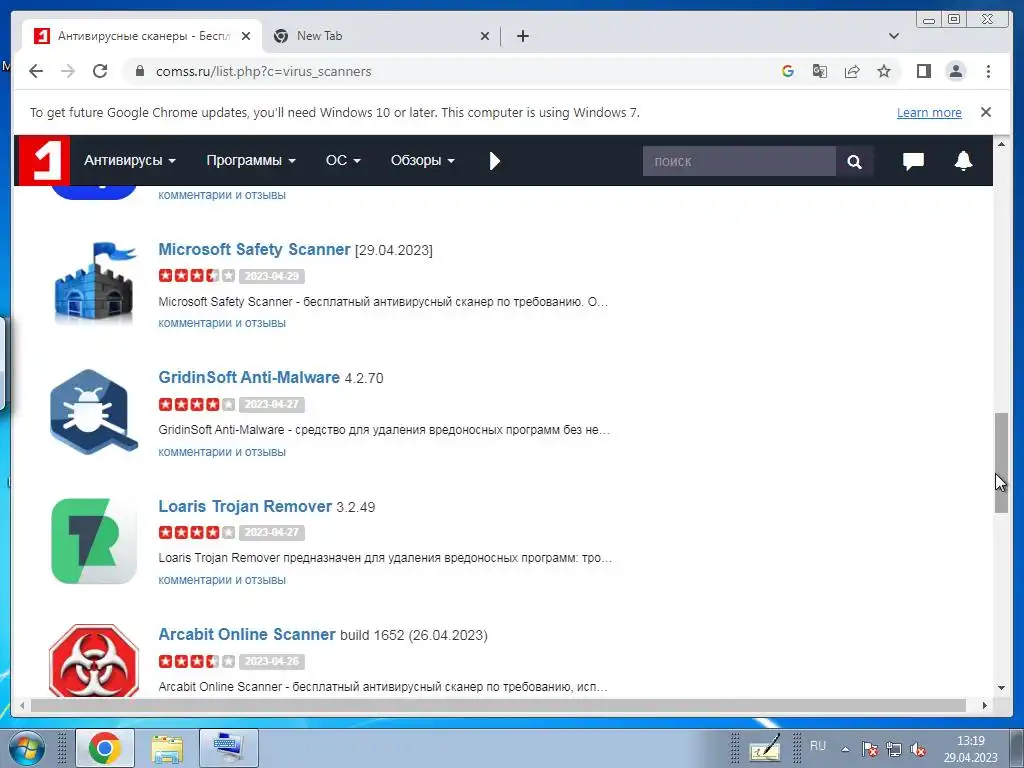Expand the tab search chevron
Image resolution: width=1024 pixels, height=768 pixels.
pyautogui.click(x=894, y=36)
